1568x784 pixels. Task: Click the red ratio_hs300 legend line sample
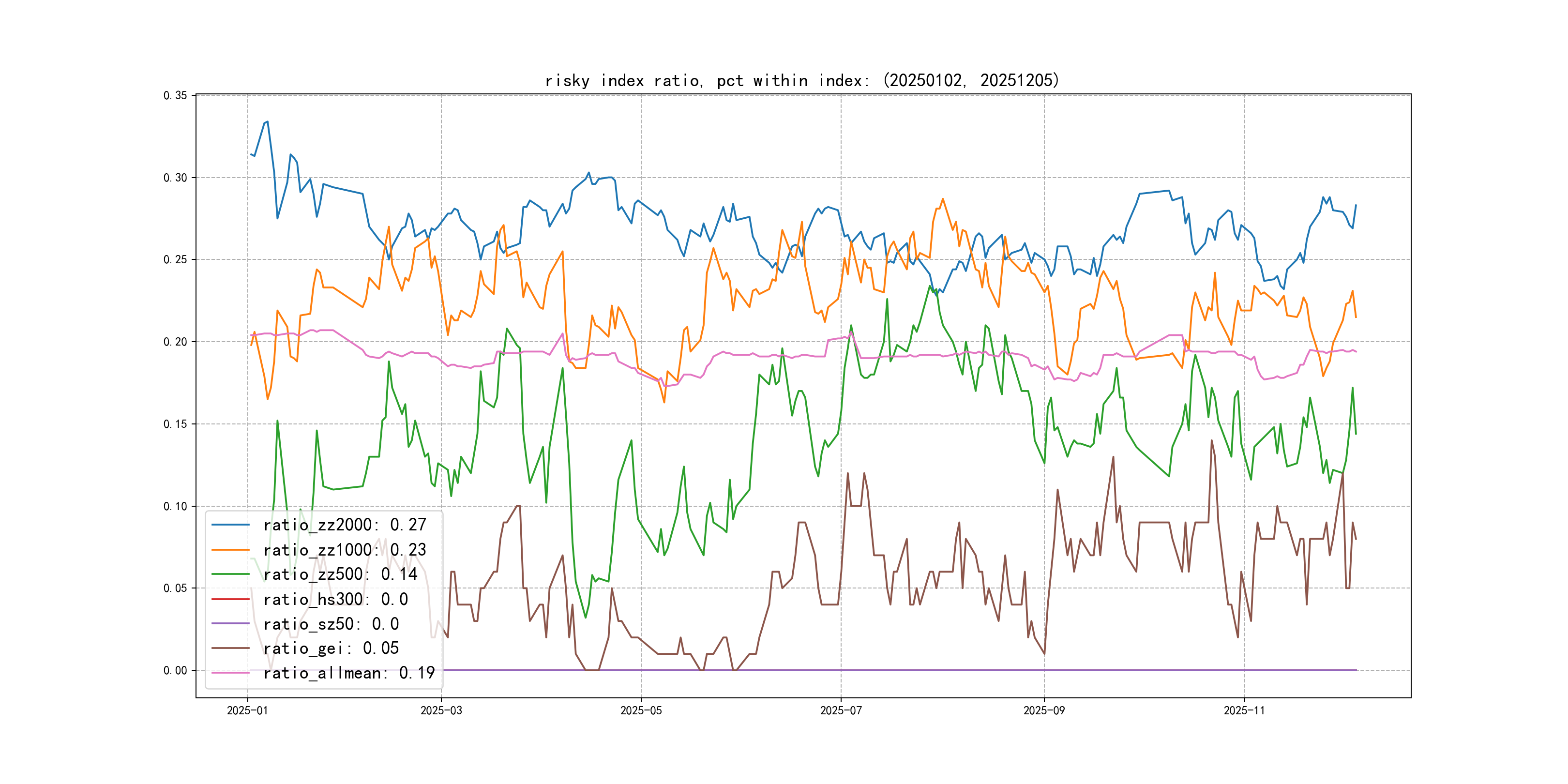pyautogui.click(x=230, y=600)
